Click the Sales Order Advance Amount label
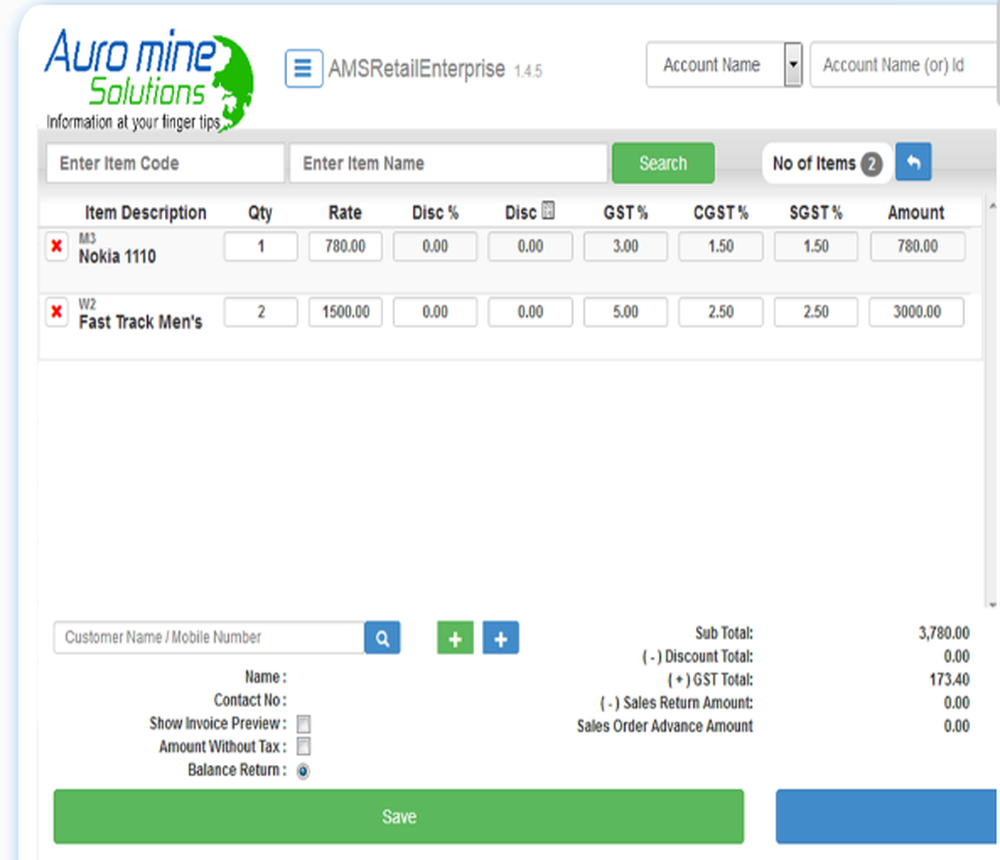The height and width of the screenshot is (860, 1000). (x=665, y=726)
